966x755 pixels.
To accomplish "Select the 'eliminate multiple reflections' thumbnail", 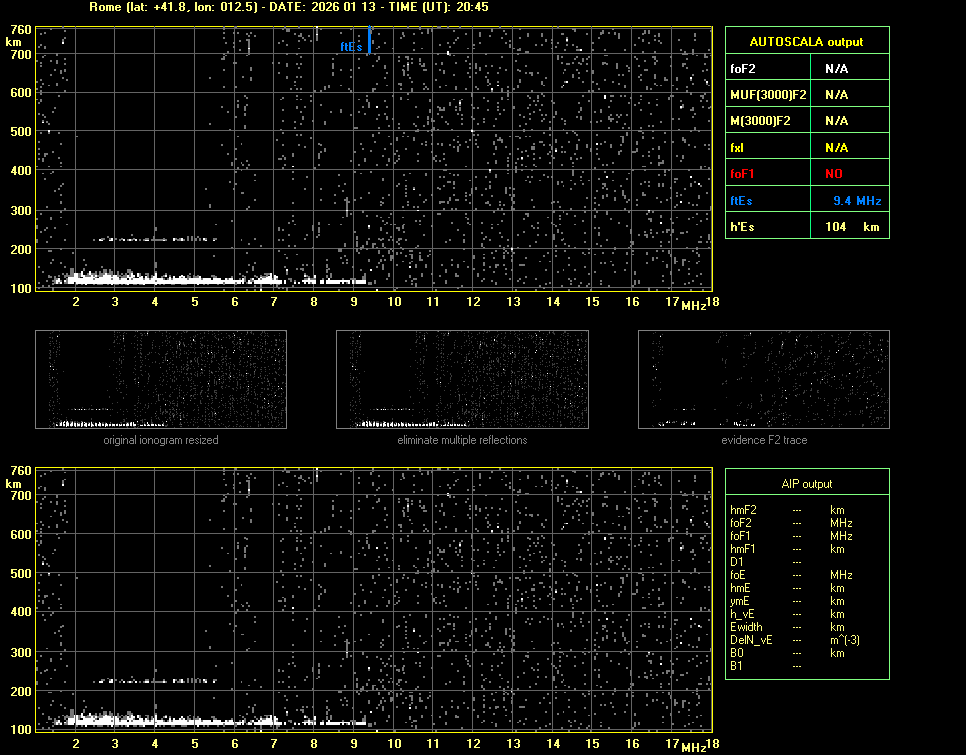I will click(462, 379).
